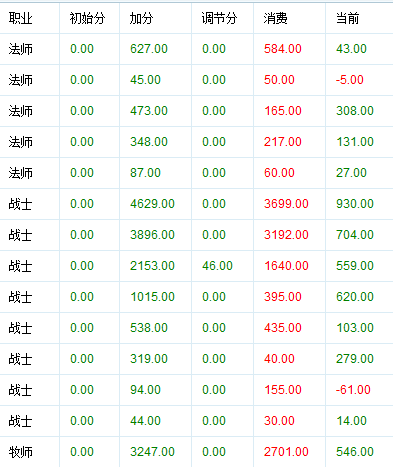Select the 4629.00 加分 cell

coord(152,204)
